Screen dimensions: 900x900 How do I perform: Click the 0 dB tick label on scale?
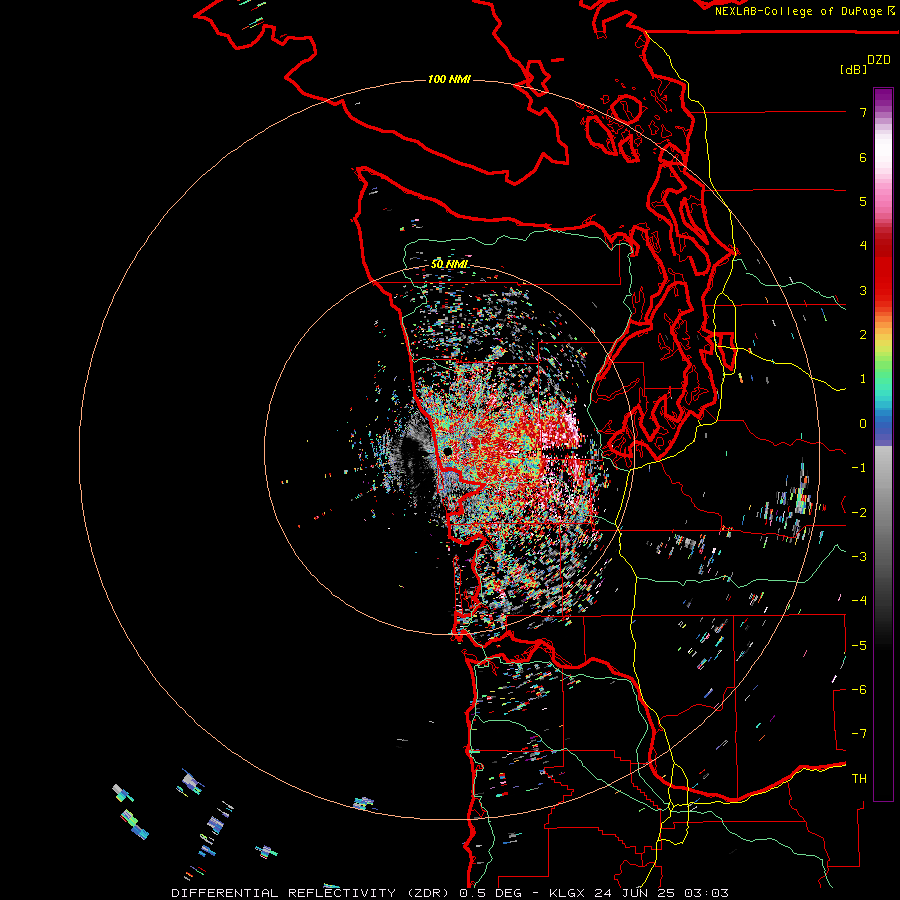pos(863,424)
